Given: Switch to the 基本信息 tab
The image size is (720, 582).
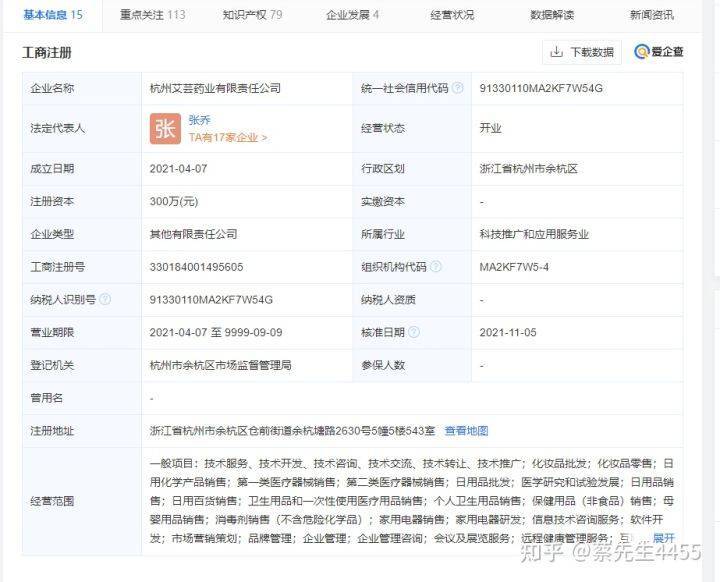Looking at the screenshot, I should point(53,15).
